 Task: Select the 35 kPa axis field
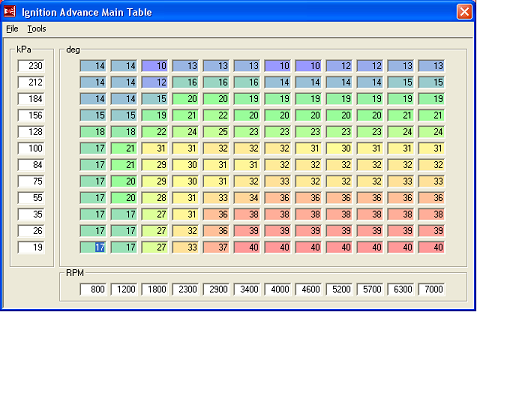point(31,214)
